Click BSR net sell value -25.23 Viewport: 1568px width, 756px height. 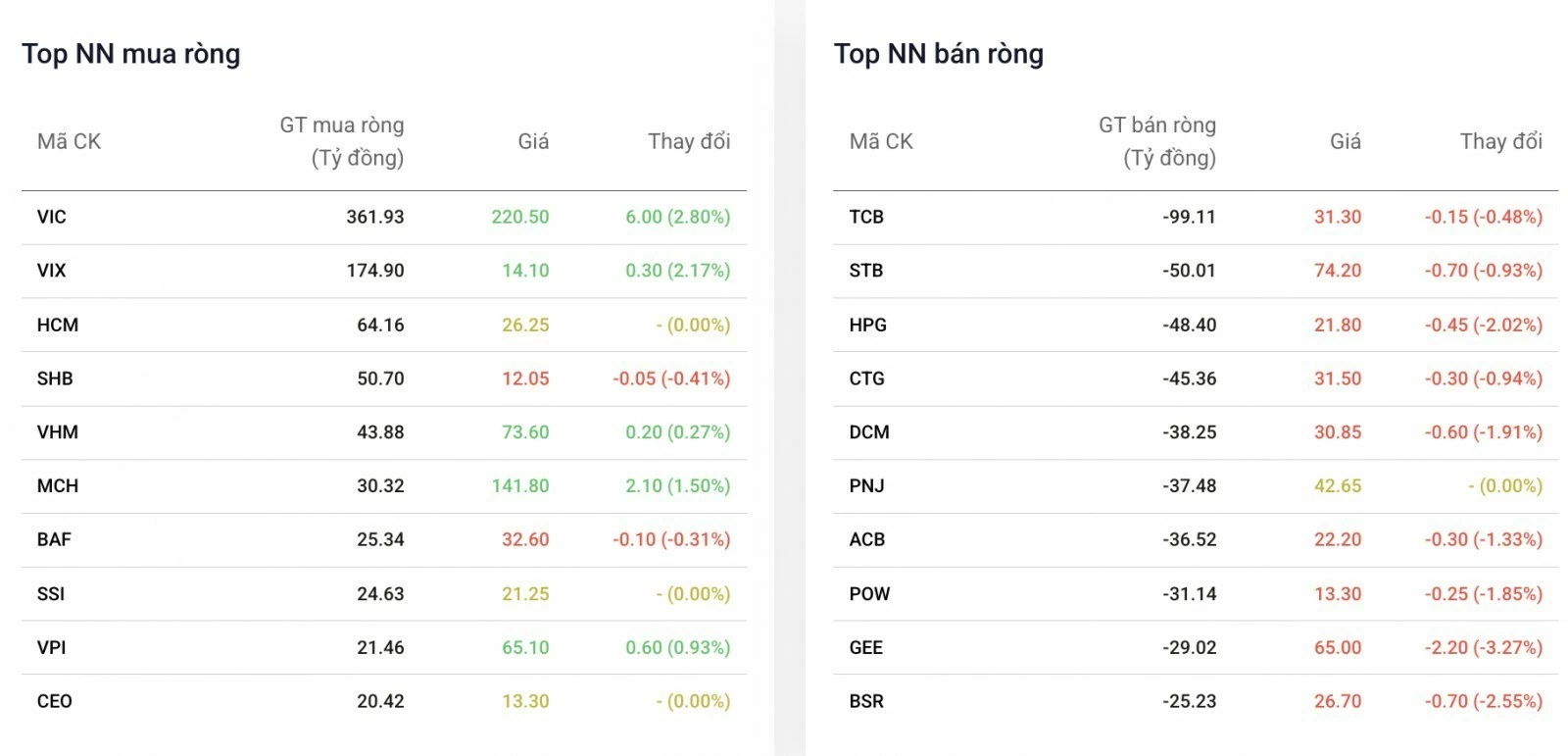coord(1190,701)
